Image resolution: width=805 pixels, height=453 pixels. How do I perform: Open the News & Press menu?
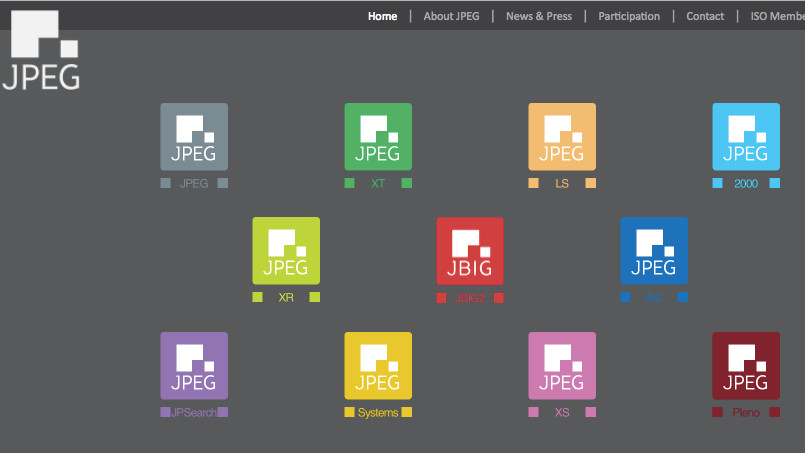pos(539,16)
